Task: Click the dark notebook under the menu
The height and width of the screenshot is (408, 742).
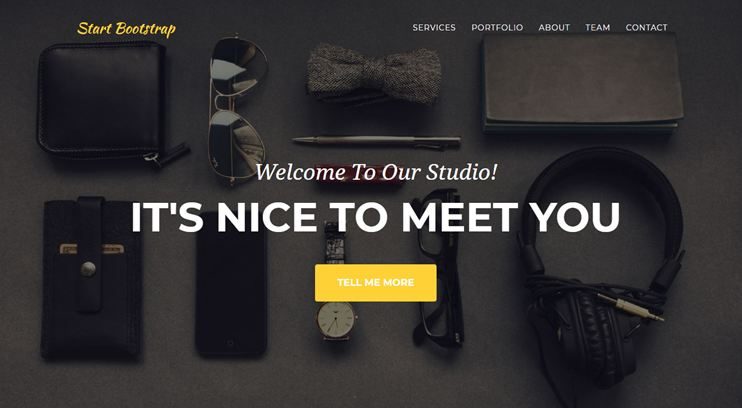Action: click(582, 83)
